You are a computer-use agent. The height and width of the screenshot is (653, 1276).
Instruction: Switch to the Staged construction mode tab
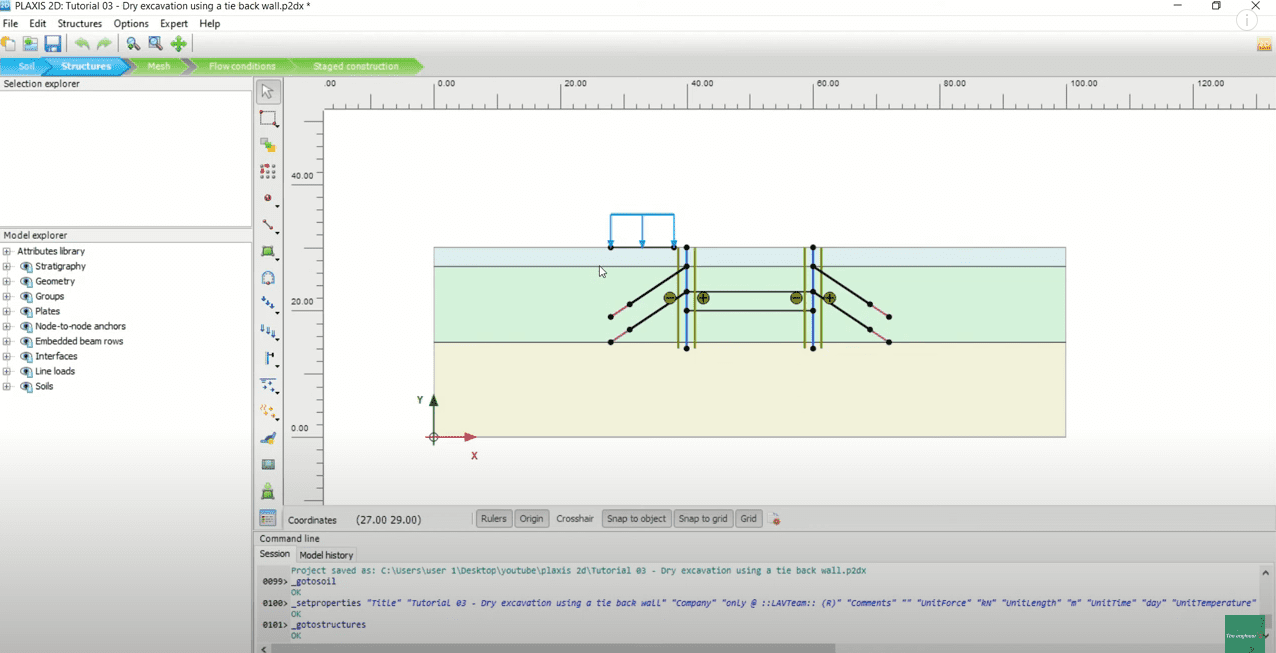tap(356, 66)
